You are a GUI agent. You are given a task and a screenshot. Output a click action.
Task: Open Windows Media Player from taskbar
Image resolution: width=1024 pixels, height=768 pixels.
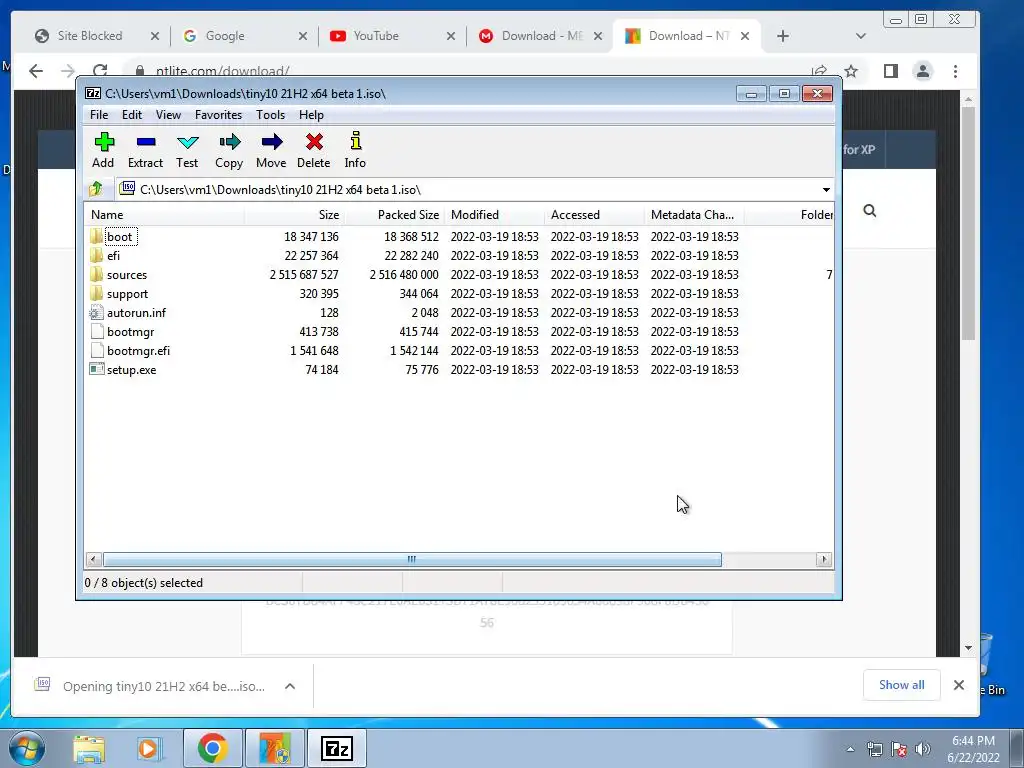(x=148, y=748)
